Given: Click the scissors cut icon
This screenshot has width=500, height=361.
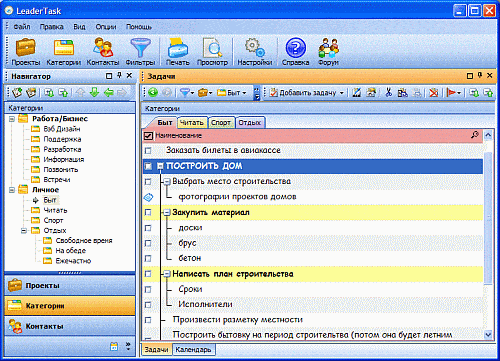Looking at the screenshot, I should [x=388, y=92].
